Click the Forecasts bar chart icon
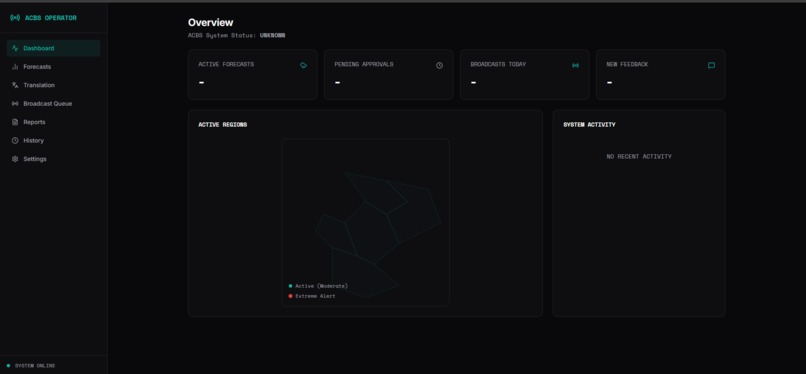 15,67
